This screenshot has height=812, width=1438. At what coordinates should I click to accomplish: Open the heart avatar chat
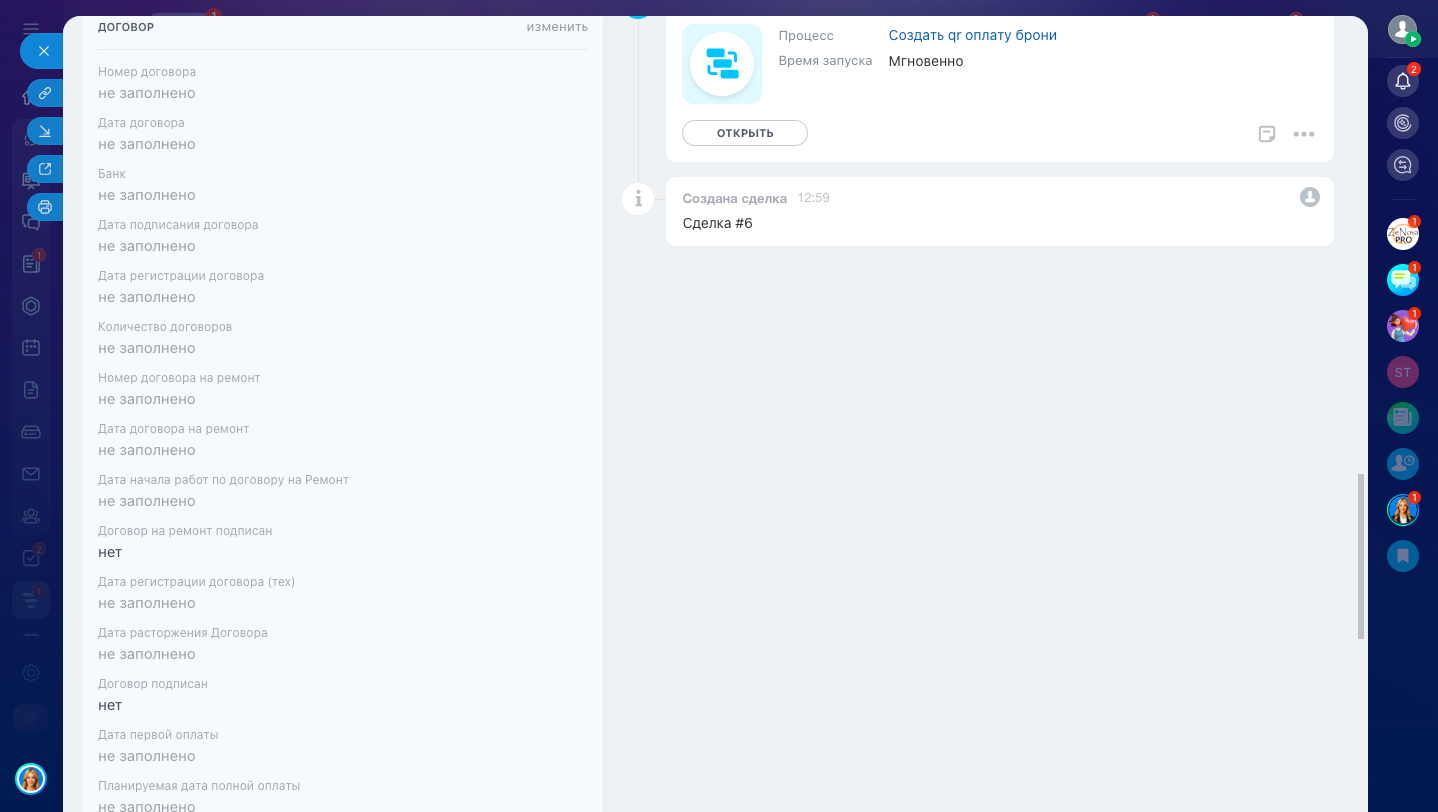tap(1403, 326)
